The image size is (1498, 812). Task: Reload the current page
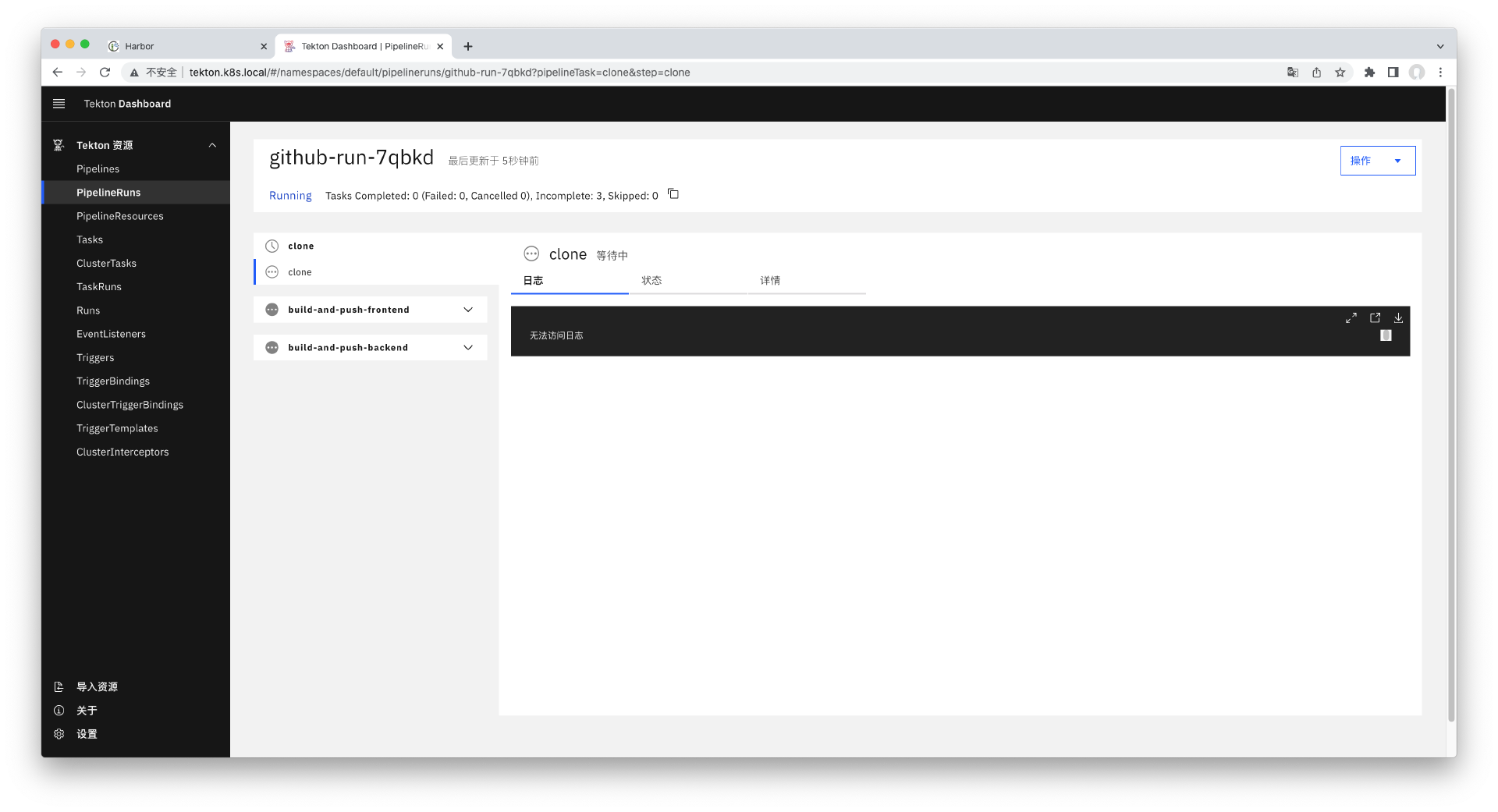point(105,73)
